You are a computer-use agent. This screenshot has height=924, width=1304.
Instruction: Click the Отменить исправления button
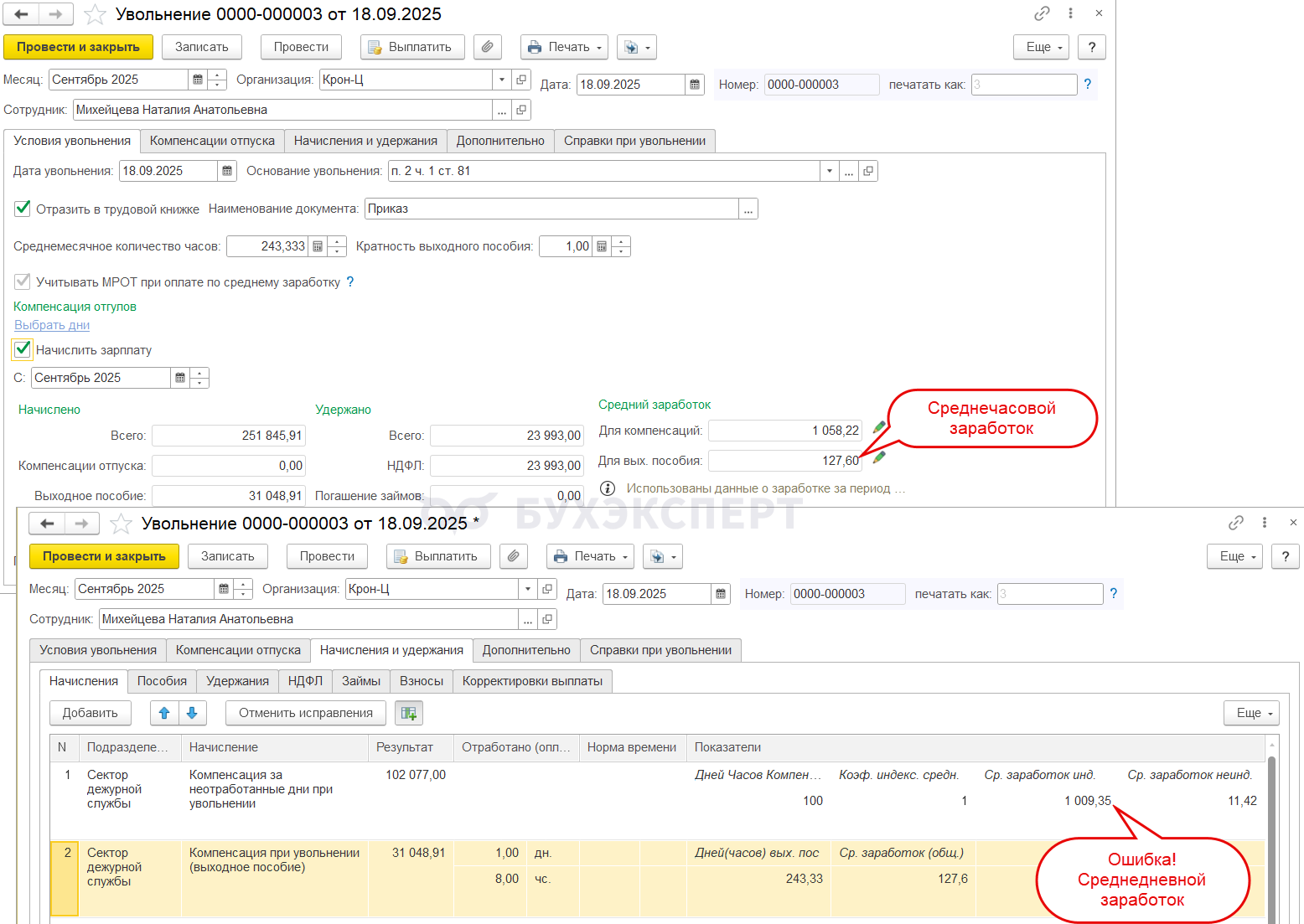pyautogui.click(x=306, y=713)
